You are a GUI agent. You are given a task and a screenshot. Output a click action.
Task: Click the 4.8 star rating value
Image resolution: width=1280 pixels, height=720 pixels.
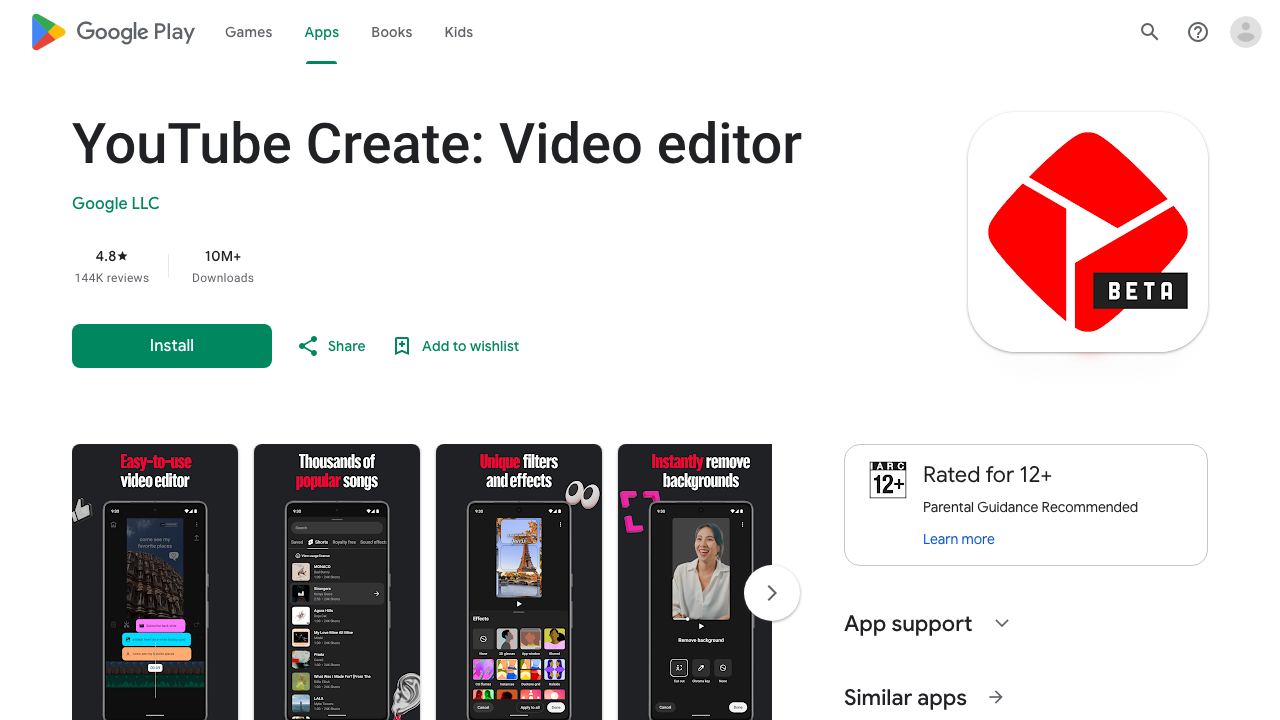[x=112, y=256]
